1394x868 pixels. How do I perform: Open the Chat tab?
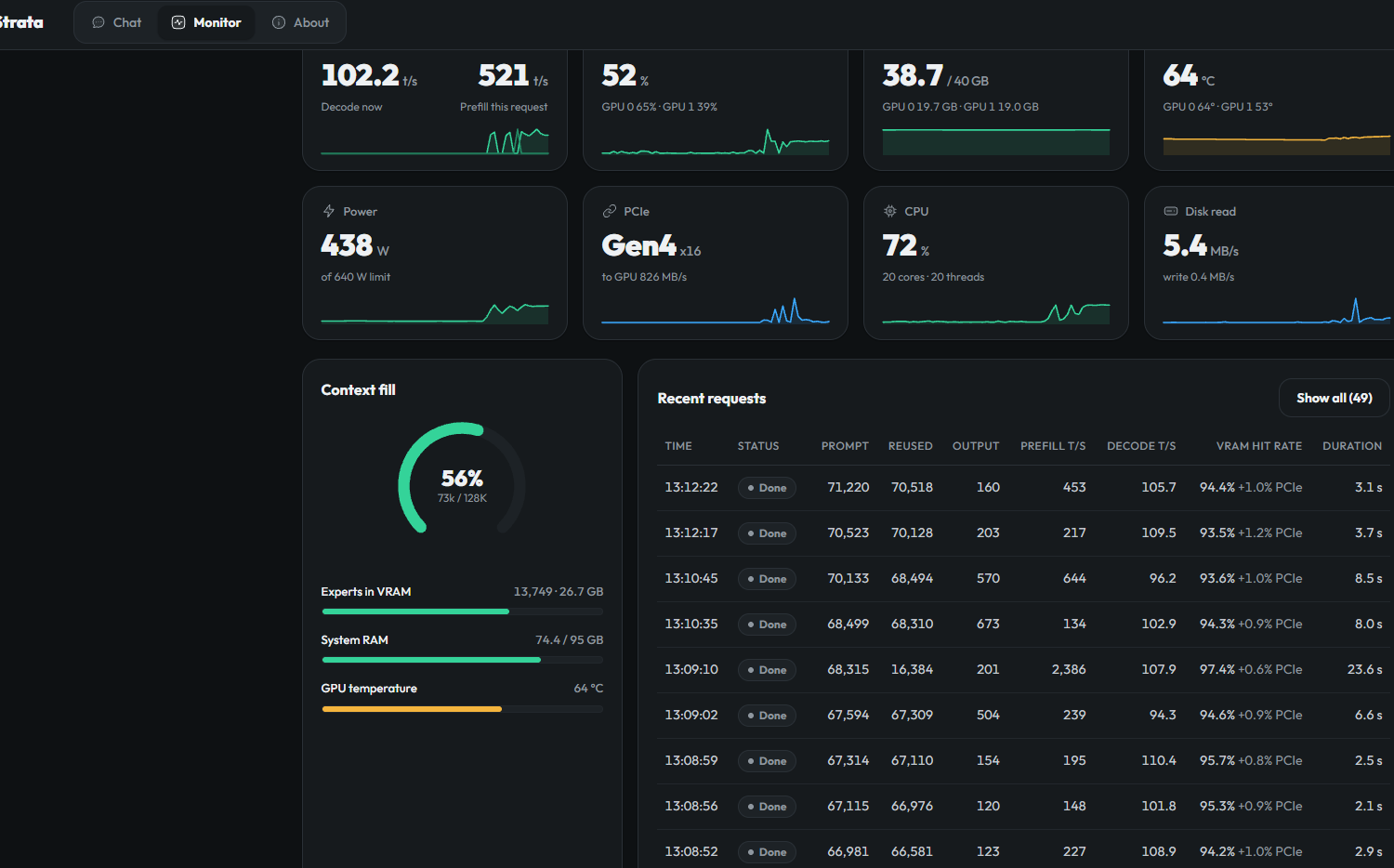click(116, 22)
